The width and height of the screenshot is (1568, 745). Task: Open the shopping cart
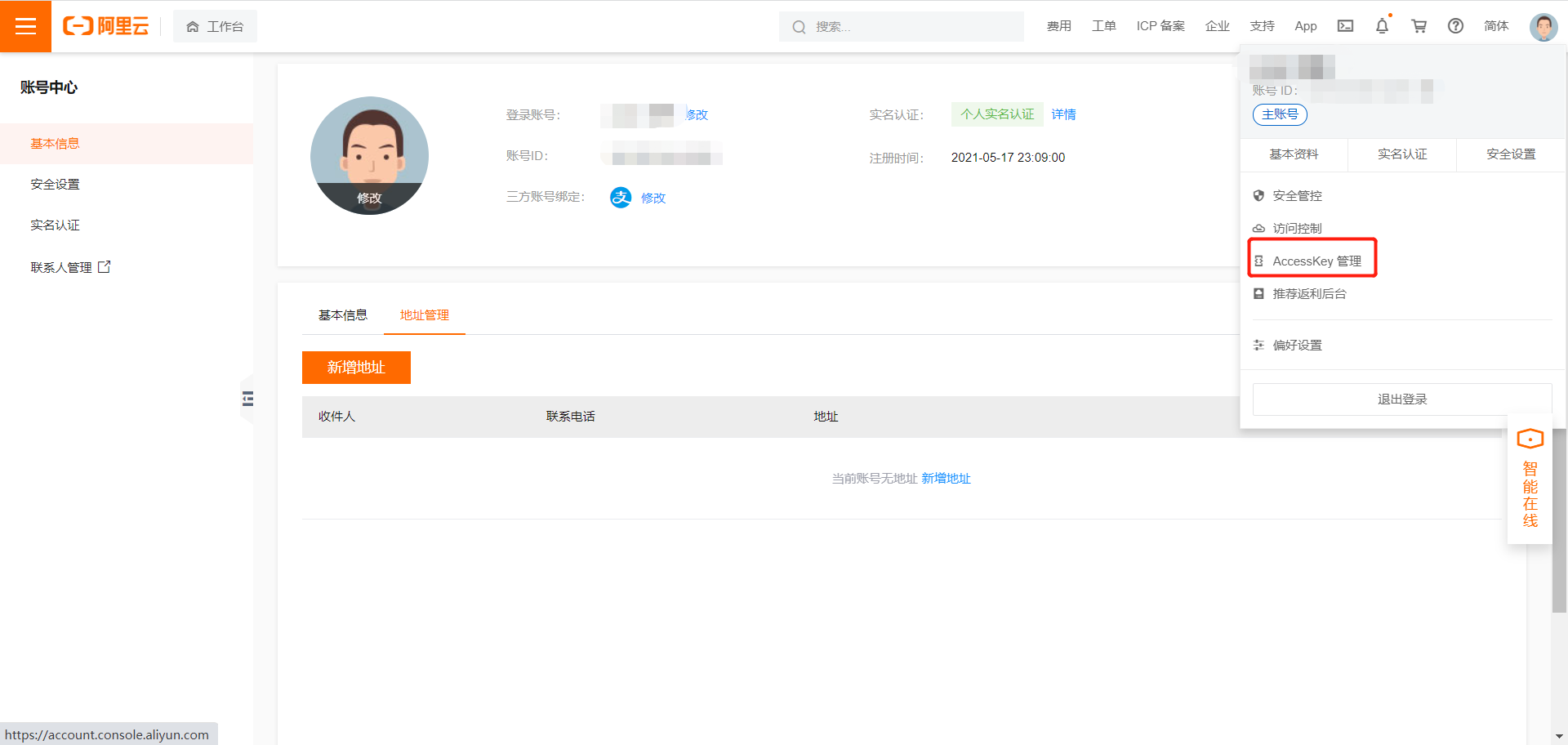pos(1419,26)
